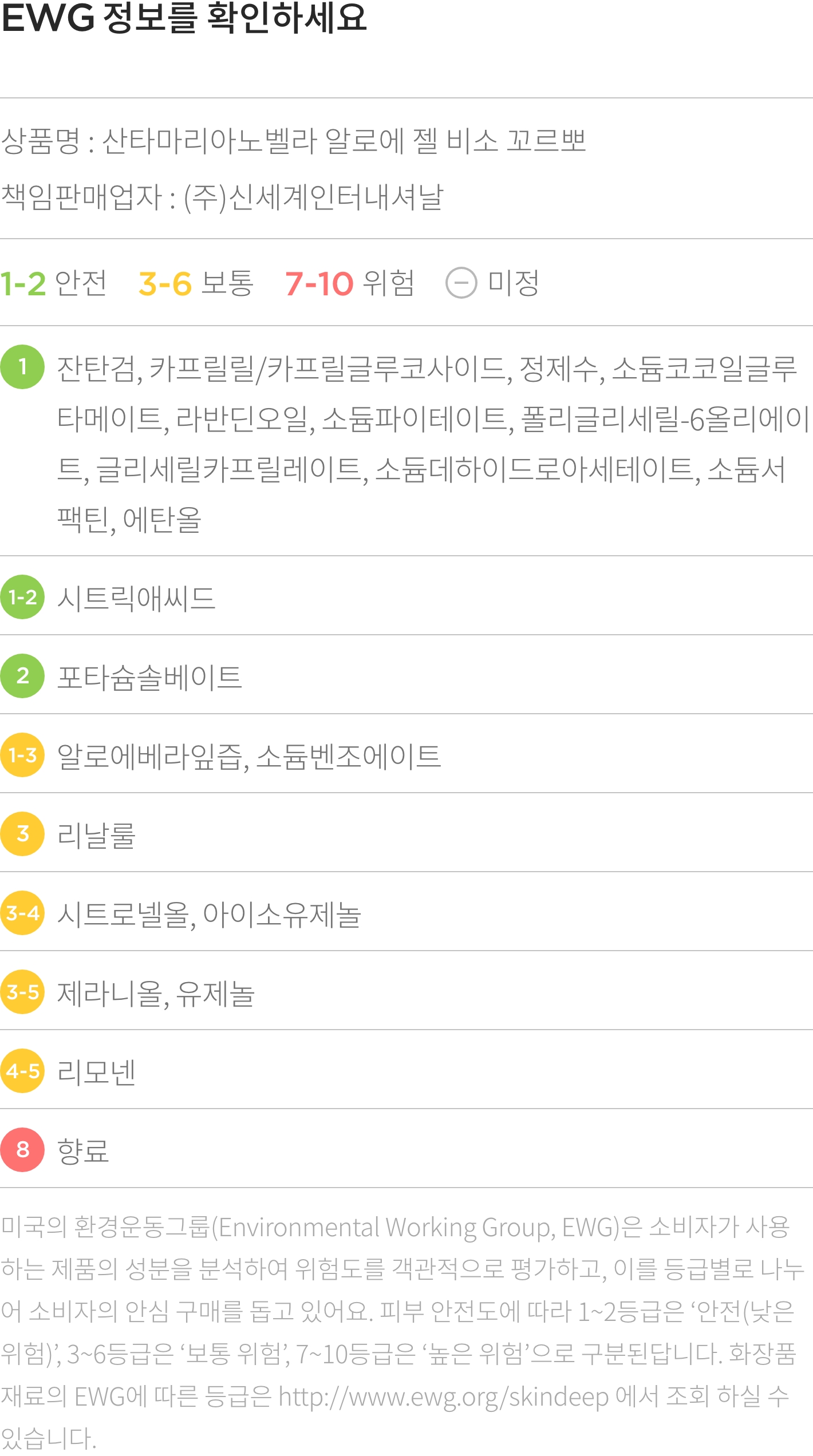813x1456 pixels.
Task: Click the green 1-2 grade badge
Action: 22,597
